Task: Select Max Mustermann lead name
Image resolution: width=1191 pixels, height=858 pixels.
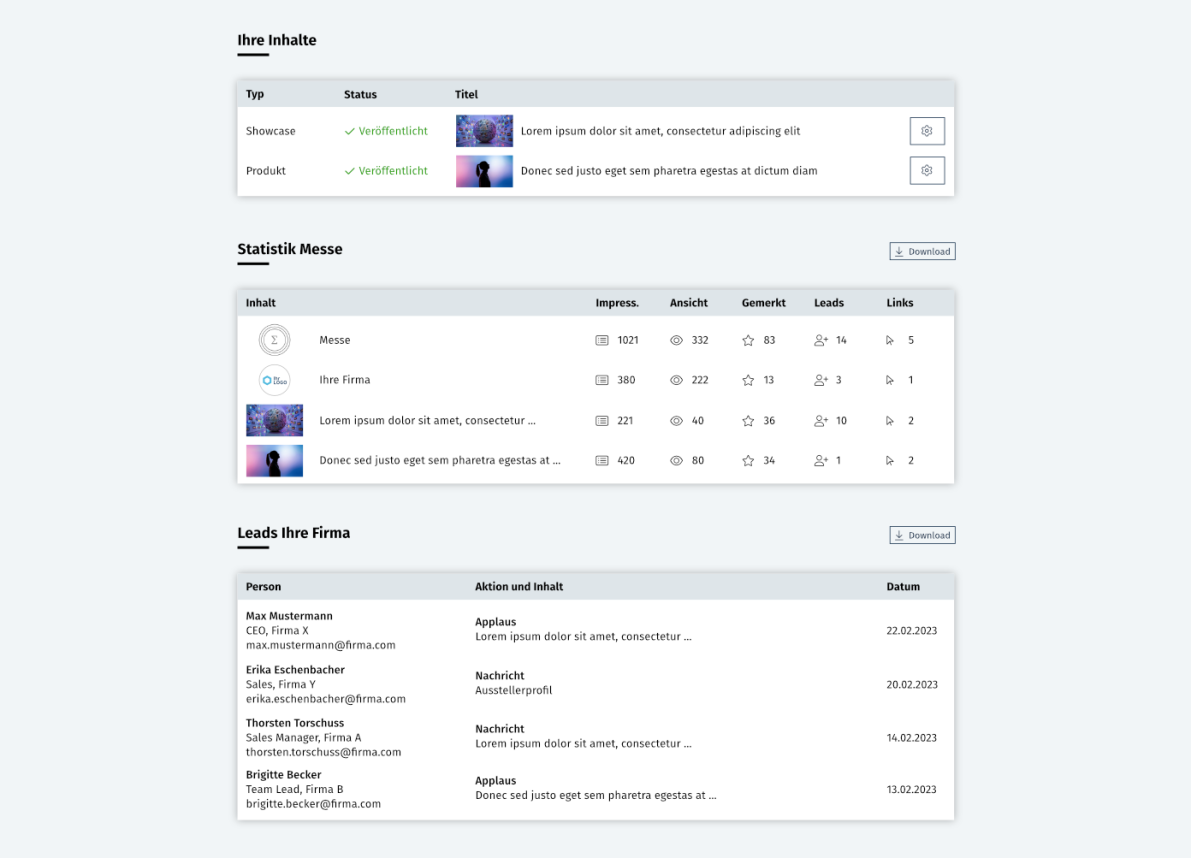Action: pos(289,616)
